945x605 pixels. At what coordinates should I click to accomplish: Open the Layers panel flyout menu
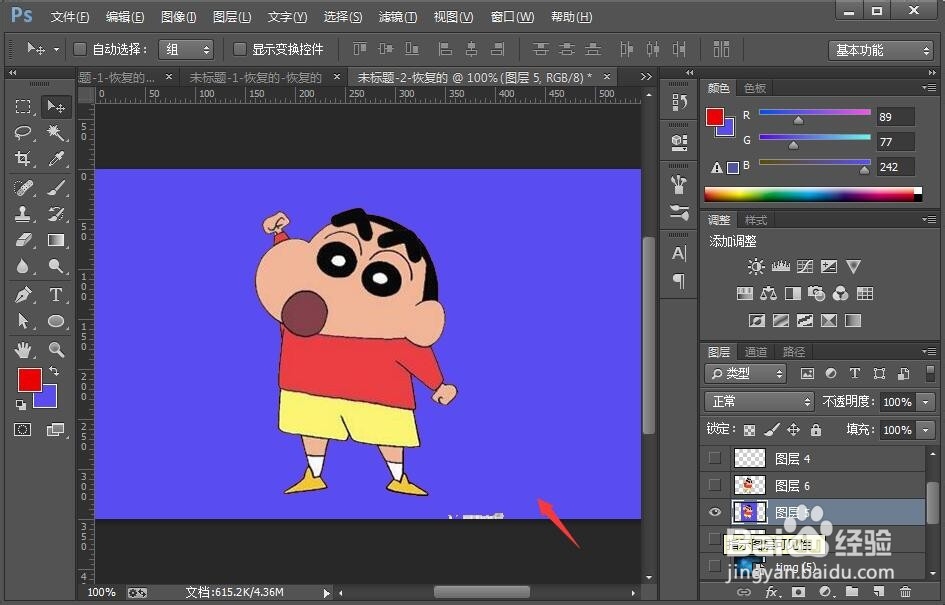point(929,351)
